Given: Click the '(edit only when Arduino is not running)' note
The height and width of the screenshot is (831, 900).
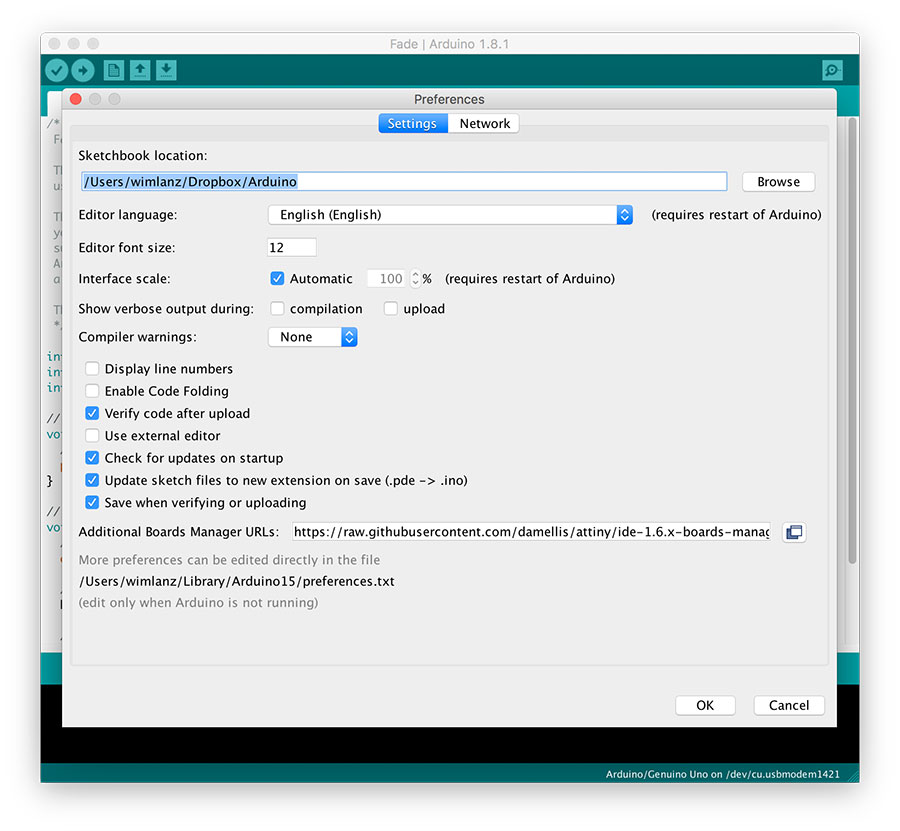Looking at the screenshot, I should tap(198, 603).
